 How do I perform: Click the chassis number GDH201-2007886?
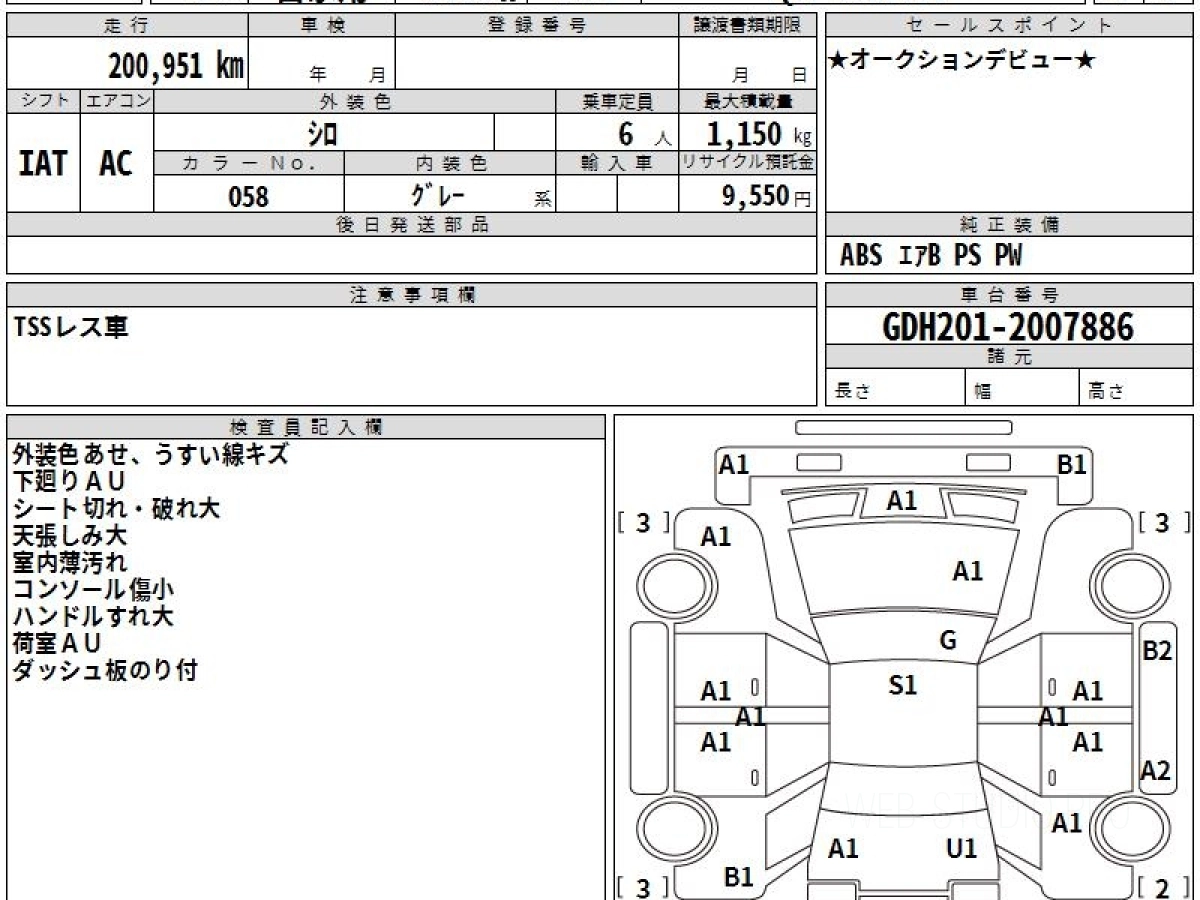point(1009,327)
